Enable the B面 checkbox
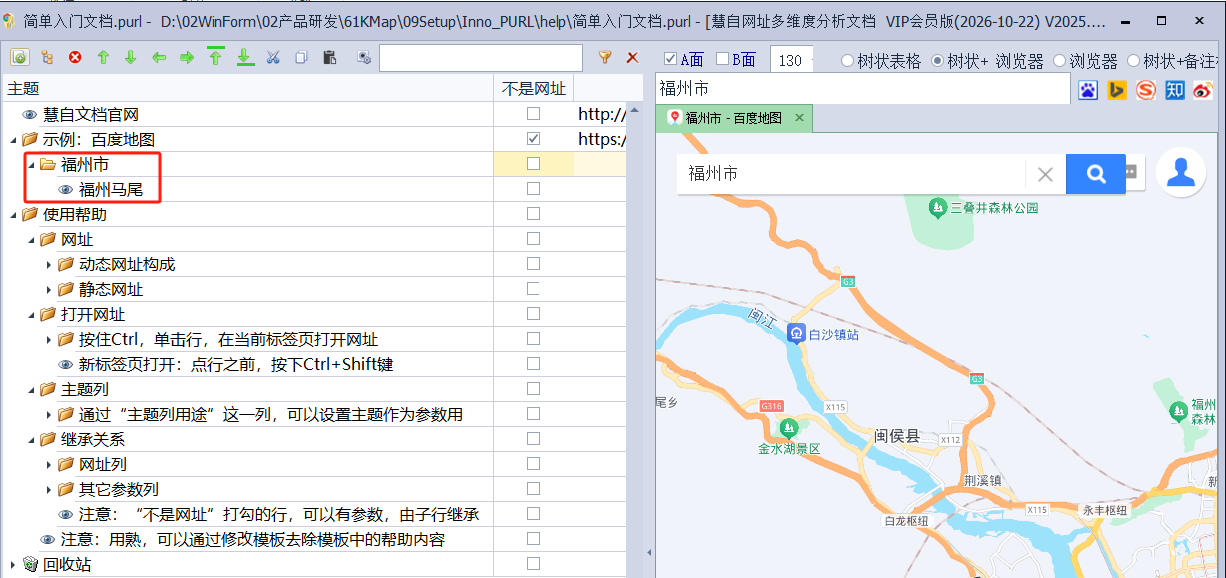Image resolution: width=1226 pixels, height=578 pixels. [722, 59]
